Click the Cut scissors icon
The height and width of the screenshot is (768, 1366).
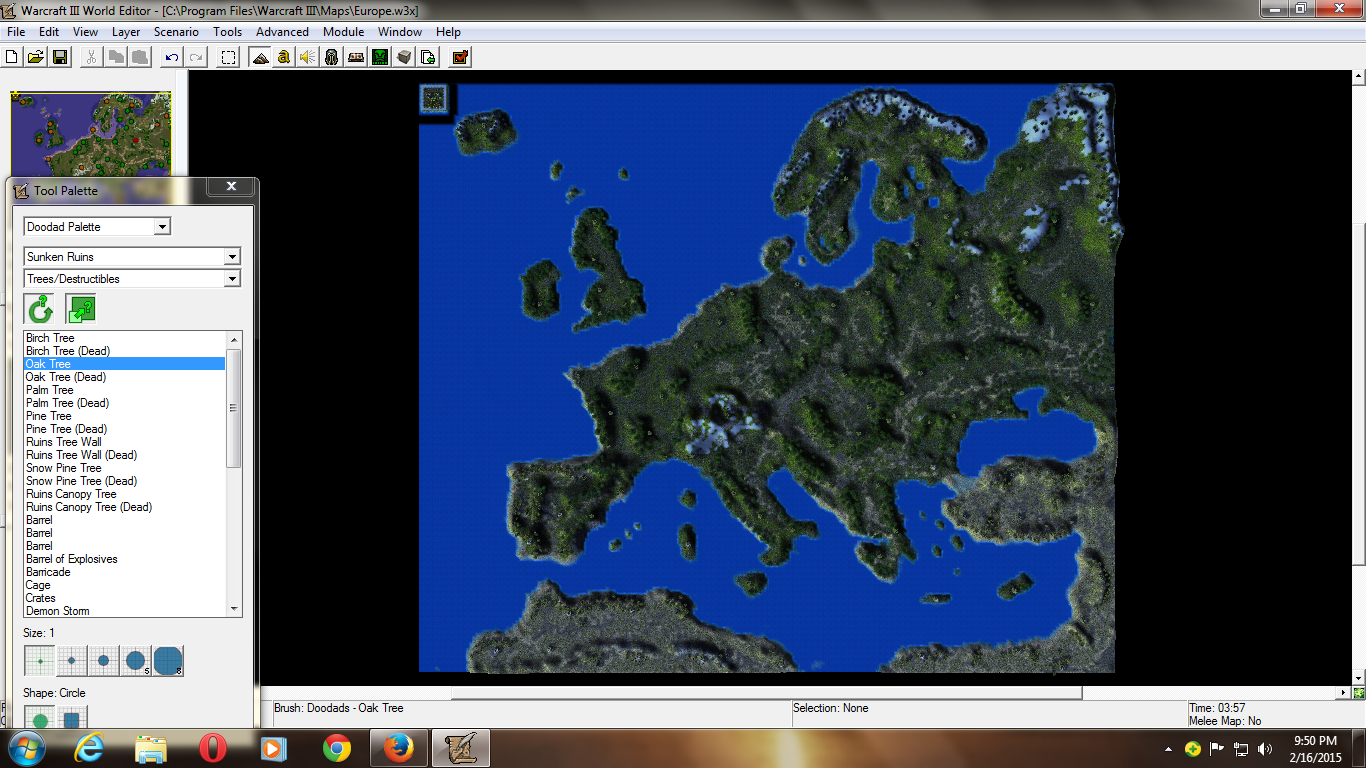91,57
